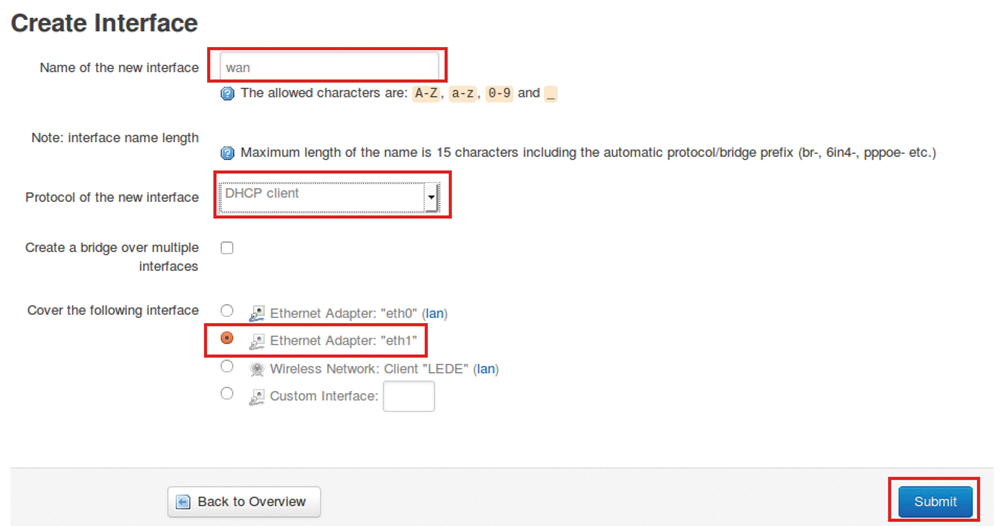Click the Custom Interface adapter icon

click(x=256, y=397)
